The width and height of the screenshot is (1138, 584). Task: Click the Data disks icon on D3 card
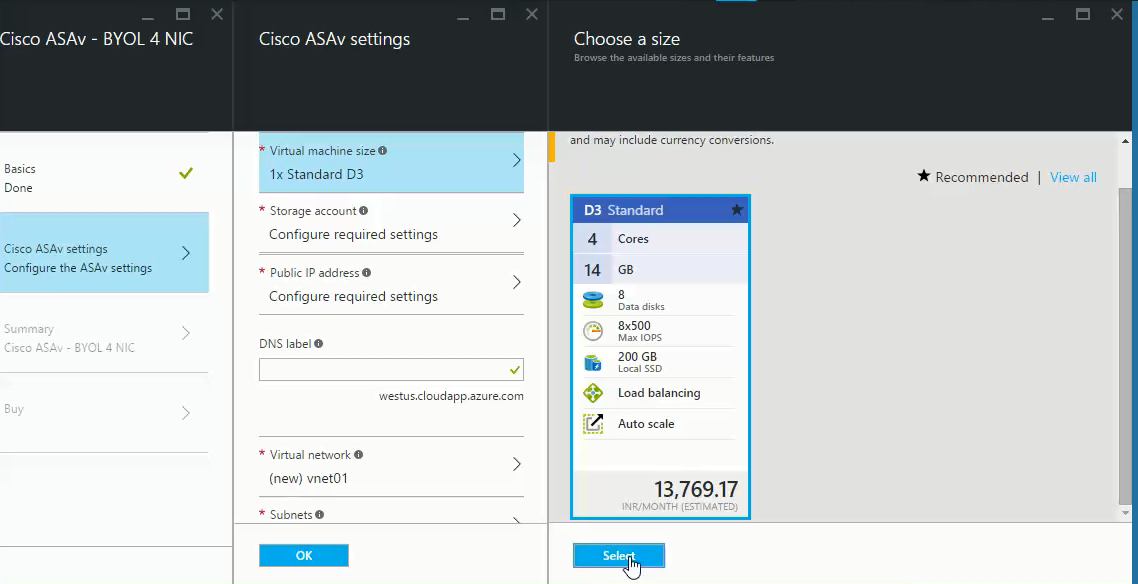(x=592, y=299)
